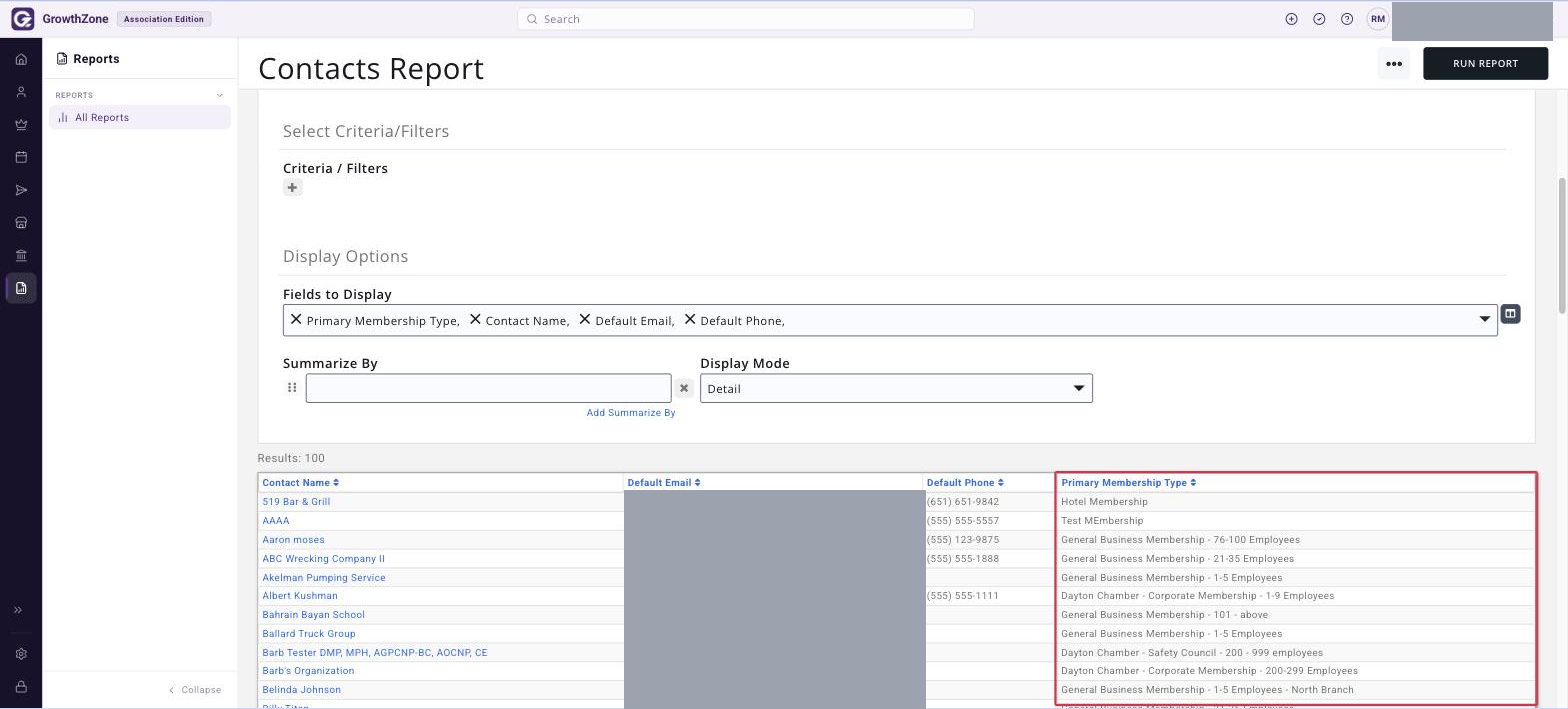This screenshot has width=1568, height=709.
Task: Open the Communications paper-plane icon
Action: tap(21, 190)
